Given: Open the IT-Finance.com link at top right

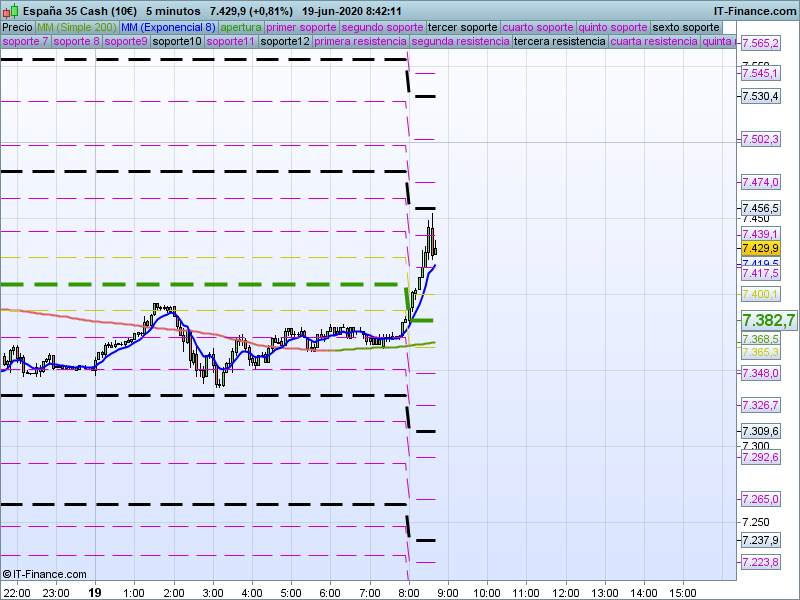Looking at the screenshot, I should pos(761,11).
